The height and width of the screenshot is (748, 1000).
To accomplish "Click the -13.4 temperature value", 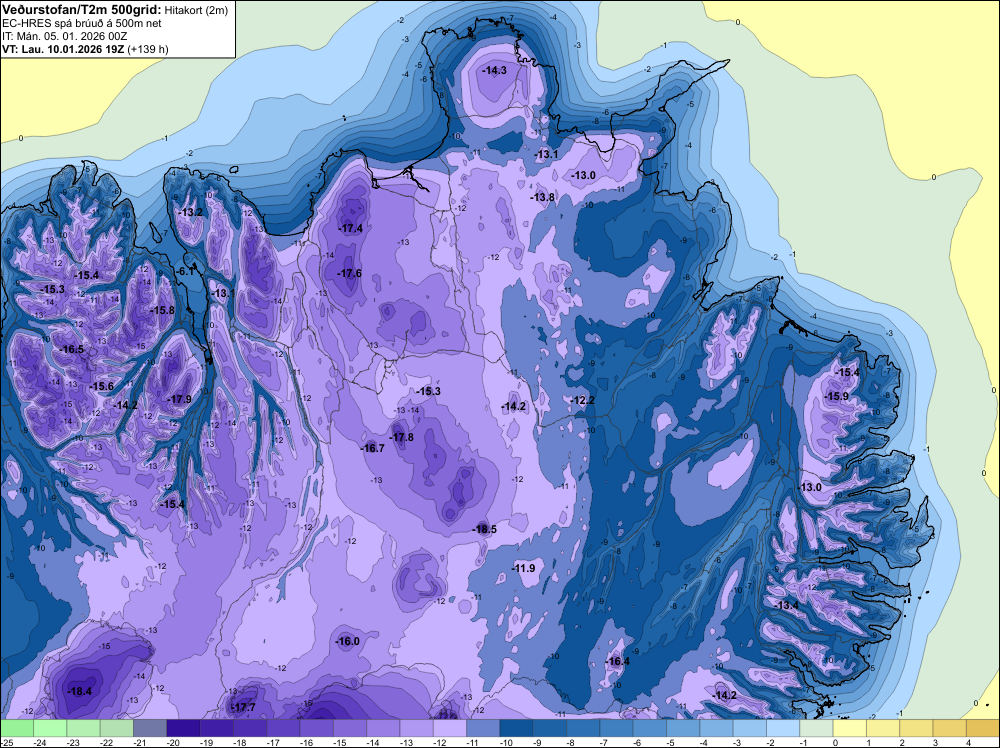I will click(x=786, y=605).
